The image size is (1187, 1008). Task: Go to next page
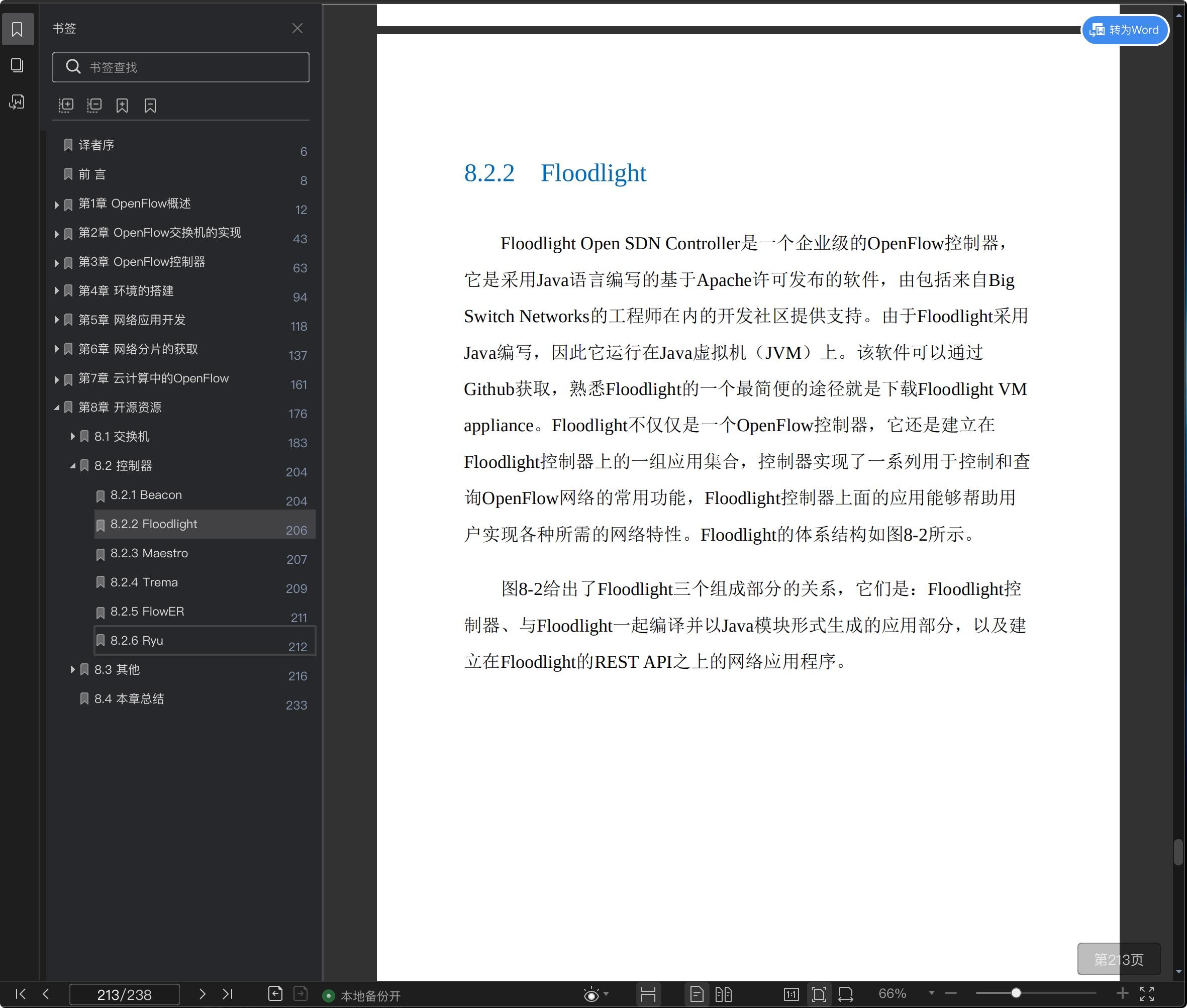202,994
